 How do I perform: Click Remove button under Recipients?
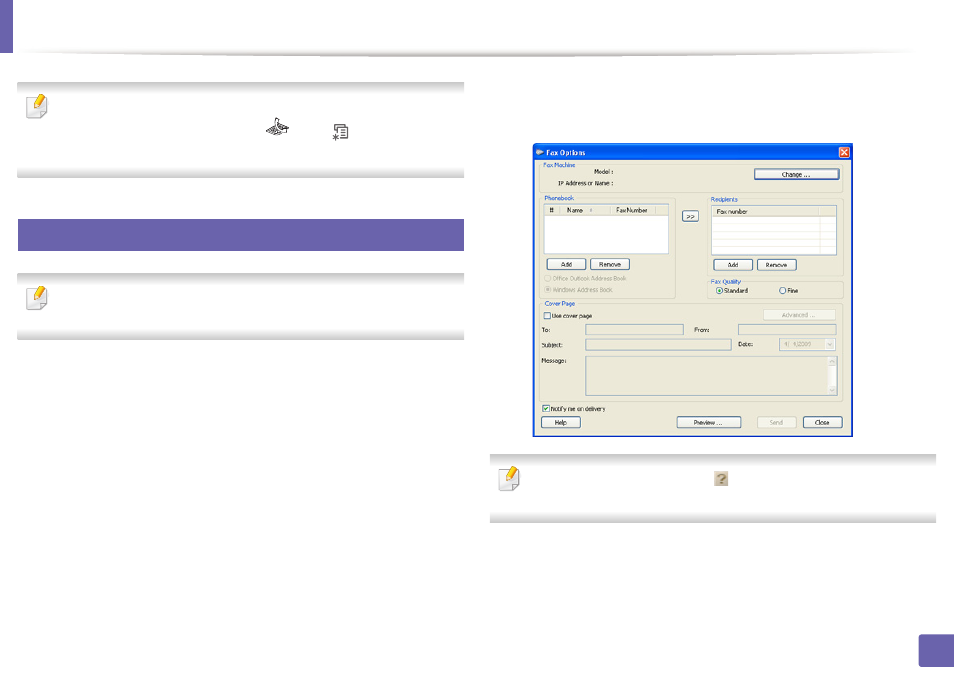coord(776,265)
